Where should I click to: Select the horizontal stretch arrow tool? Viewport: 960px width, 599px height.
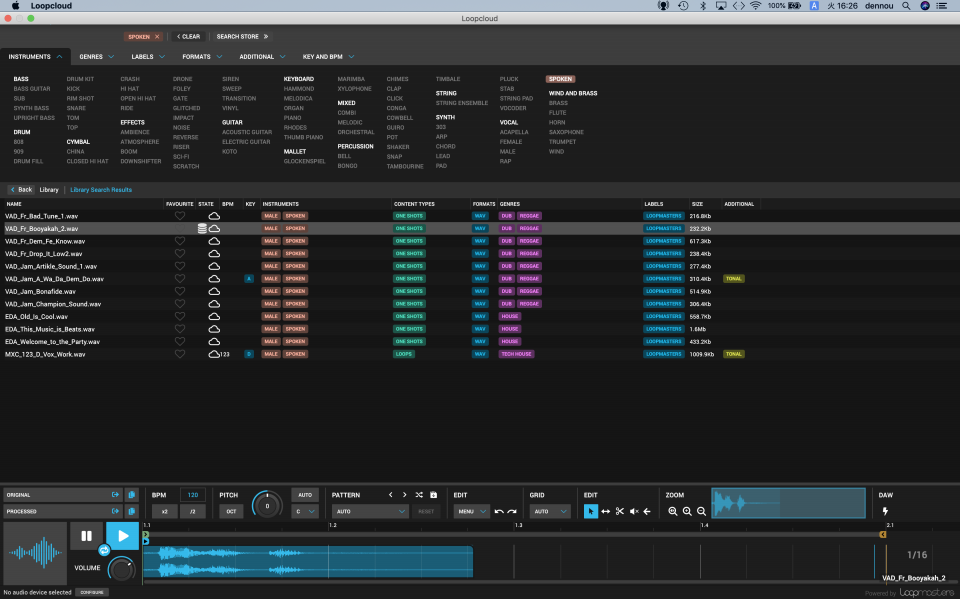pyautogui.click(x=606, y=511)
